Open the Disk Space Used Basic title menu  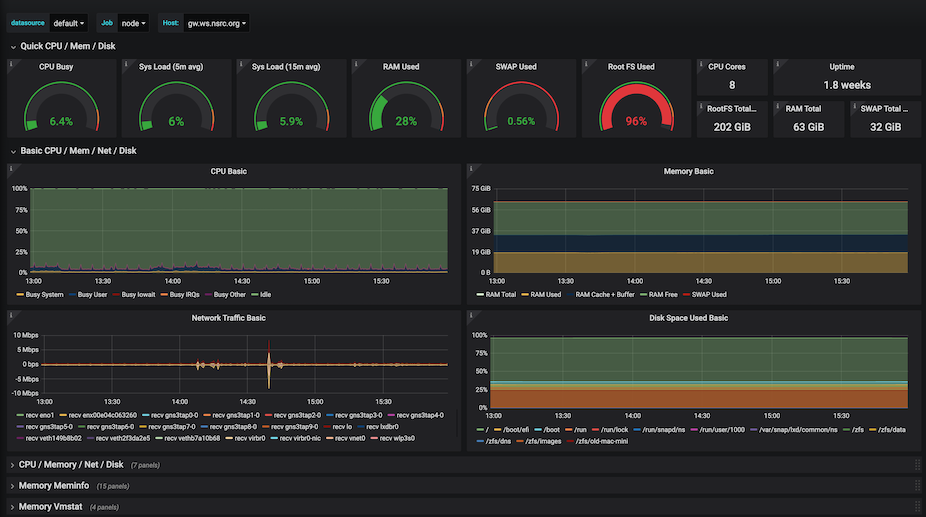coord(689,318)
